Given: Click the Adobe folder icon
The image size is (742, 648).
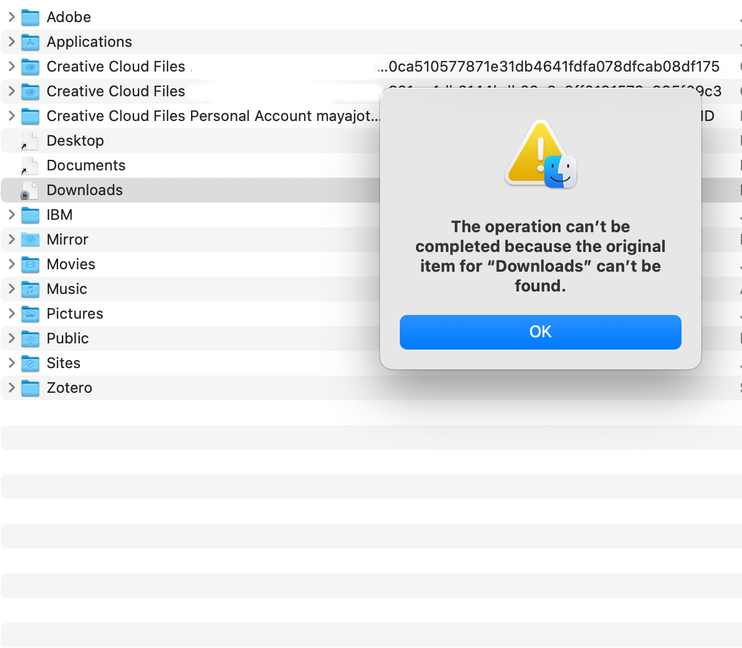Looking at the screenshot, I should click(x=30, y=17).
